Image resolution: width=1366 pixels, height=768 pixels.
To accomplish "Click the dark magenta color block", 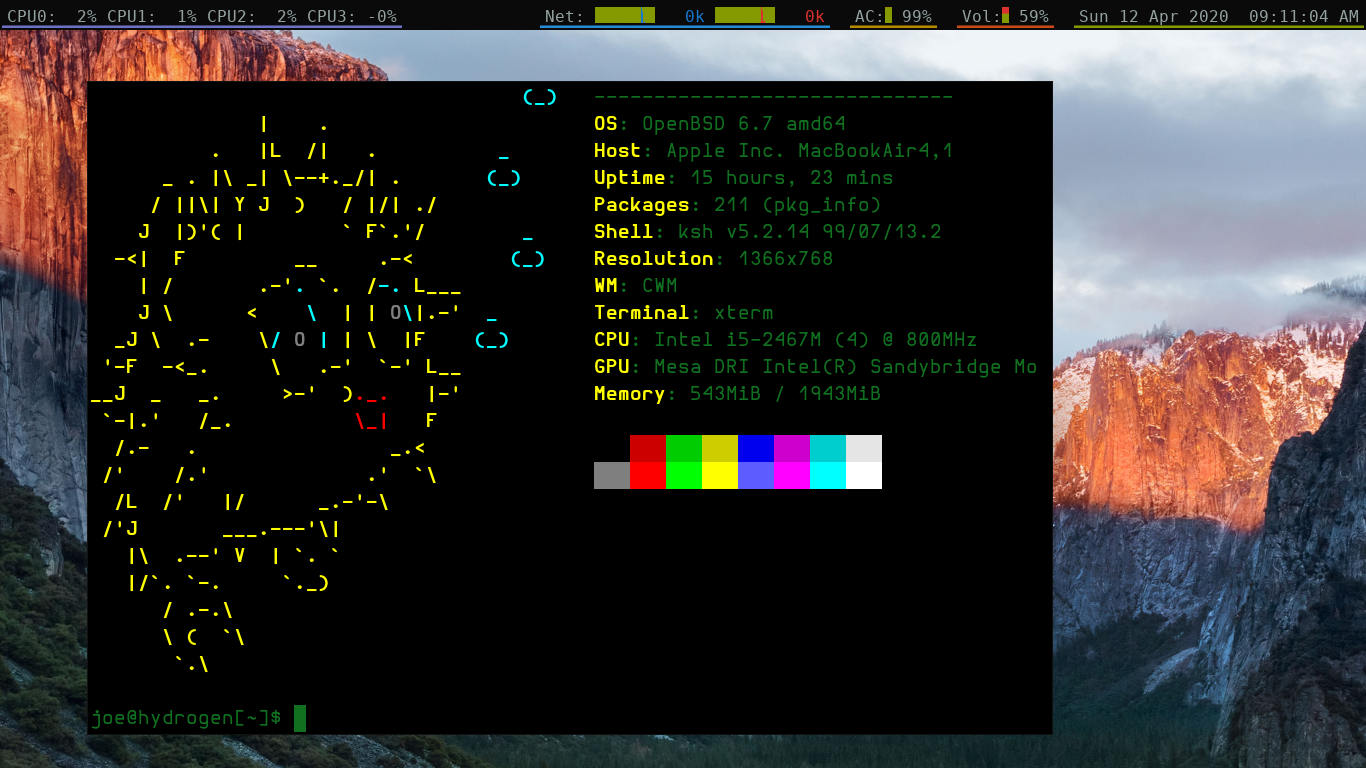I will tap(792, 448).
